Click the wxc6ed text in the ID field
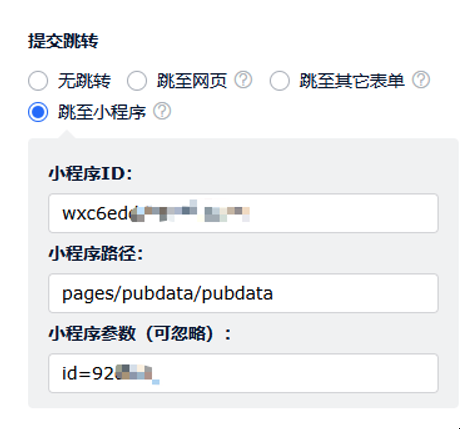The width and height of the screenshot is (463, 429). (x=98, y=213)
